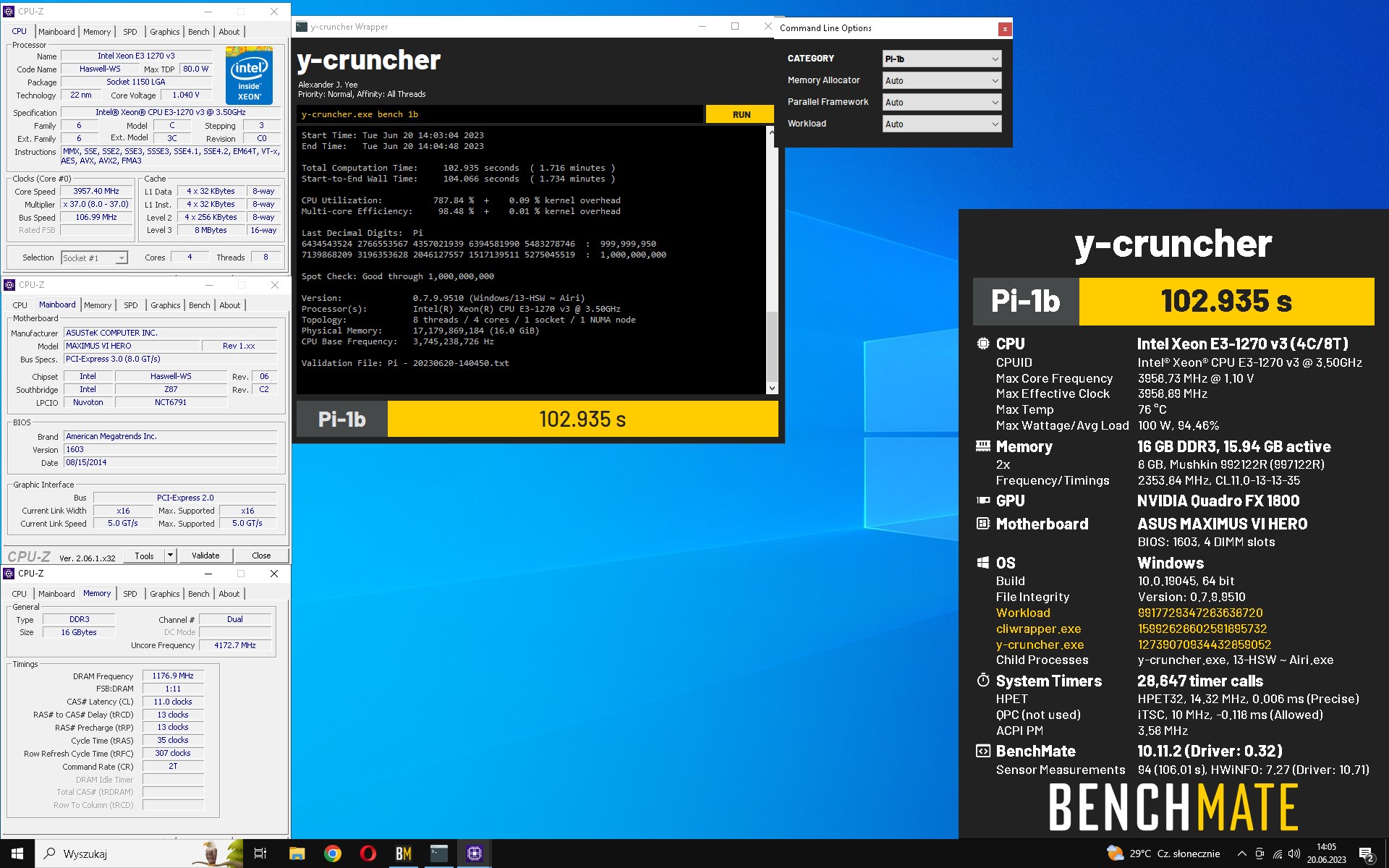
Task: Click the y-cruncher Wrapper title bar icon
Action: click(302, 27)
